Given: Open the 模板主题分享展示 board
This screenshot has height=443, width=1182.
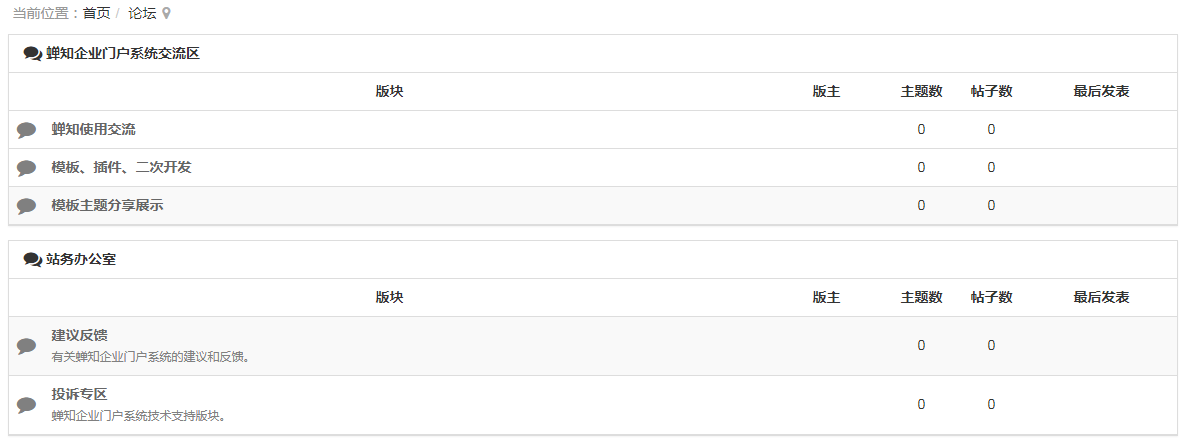Looking at the screenshot, I should 107,205.
